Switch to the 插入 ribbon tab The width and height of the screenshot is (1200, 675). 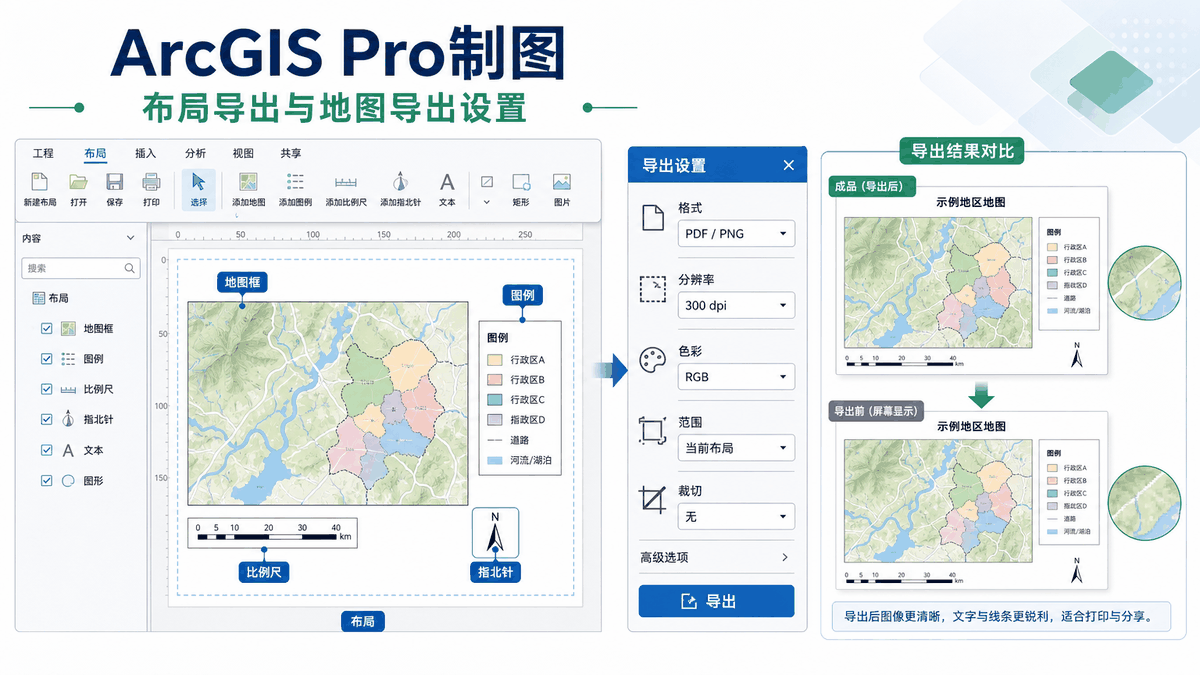click(x=146, y=153)
